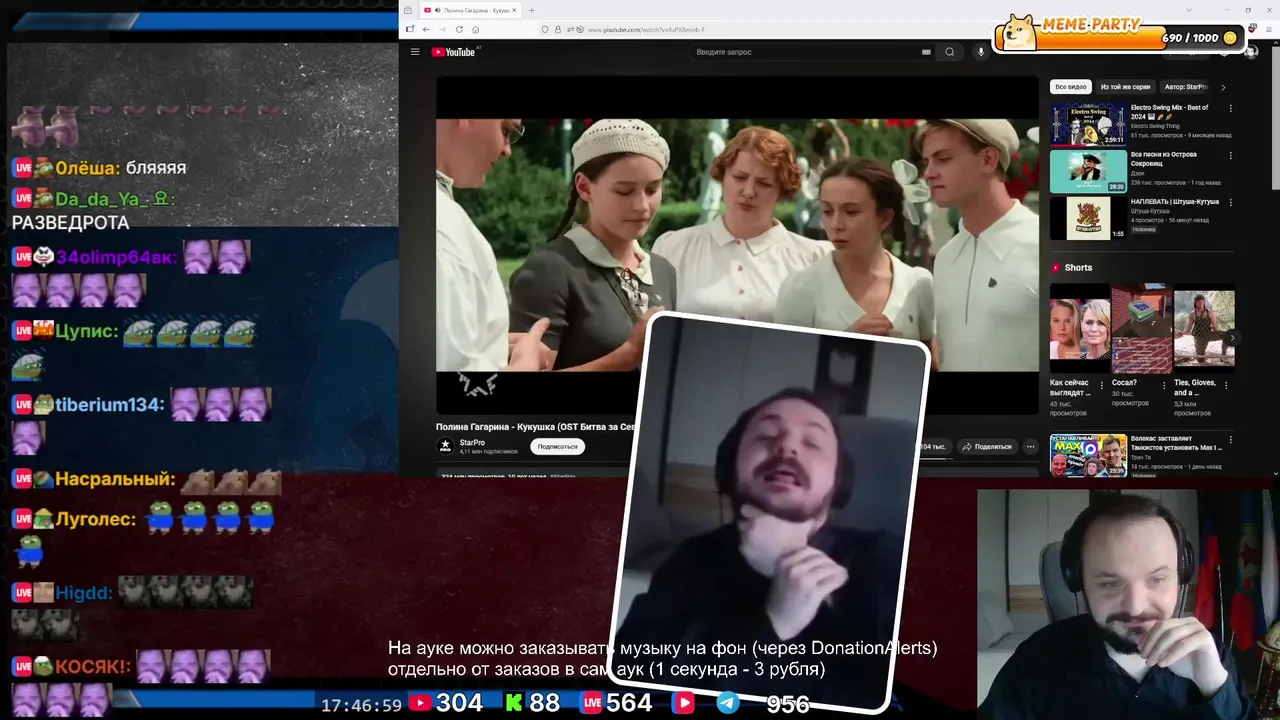Open the Electro Swing Mix video thumbnail
1280x720 pixels.
pos(1088,123)
